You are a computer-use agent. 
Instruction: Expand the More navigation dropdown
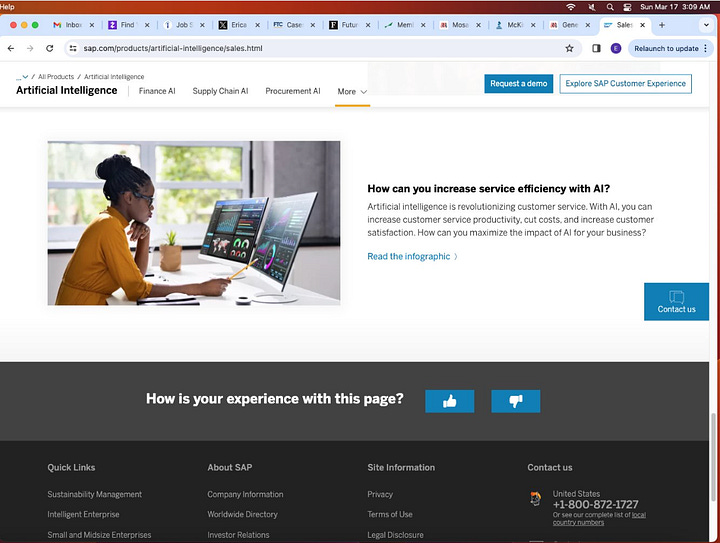352,91
